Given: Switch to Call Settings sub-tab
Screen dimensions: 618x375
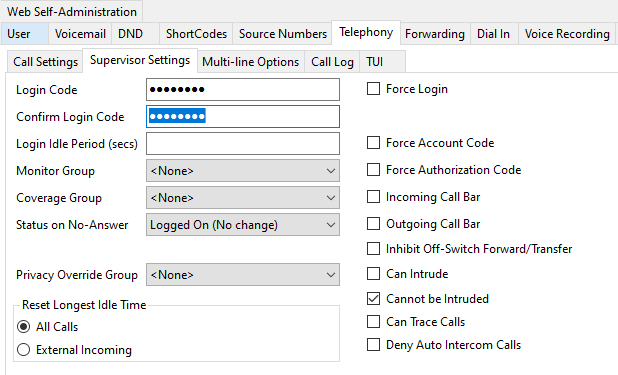Looking at the screenshot, I should 45,62.
